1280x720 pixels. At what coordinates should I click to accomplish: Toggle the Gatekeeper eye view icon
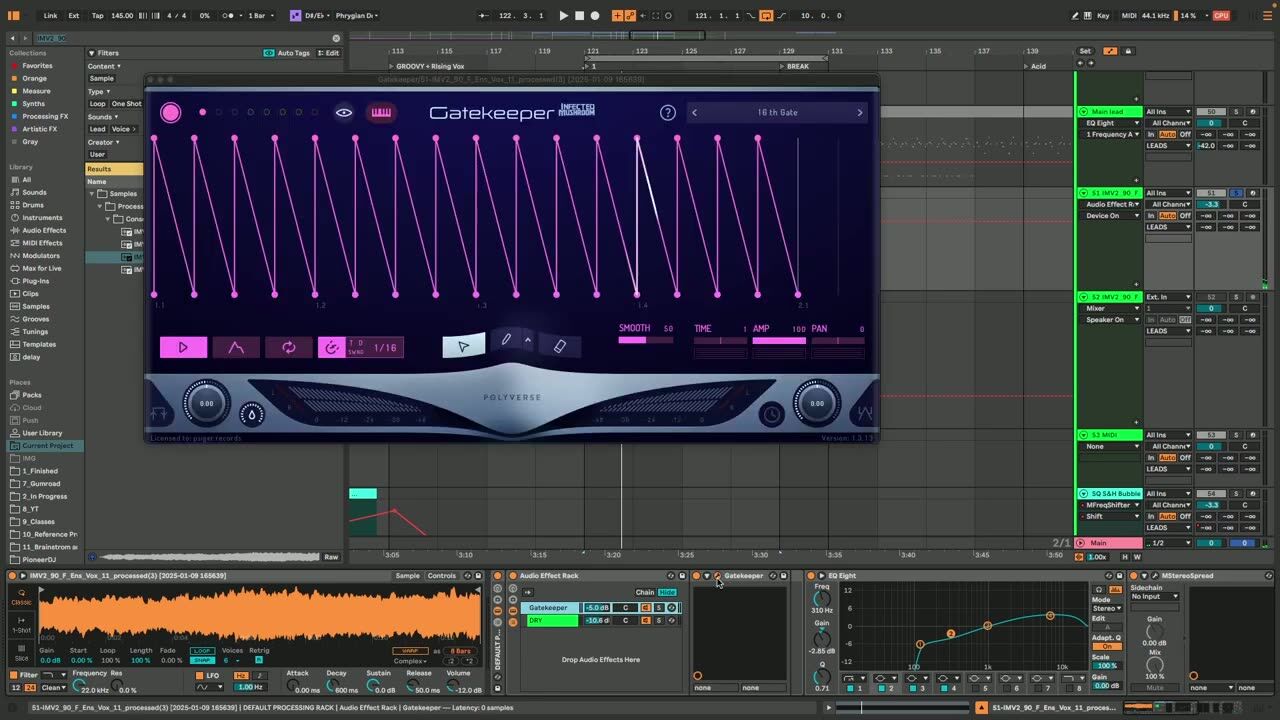[344, 113]
